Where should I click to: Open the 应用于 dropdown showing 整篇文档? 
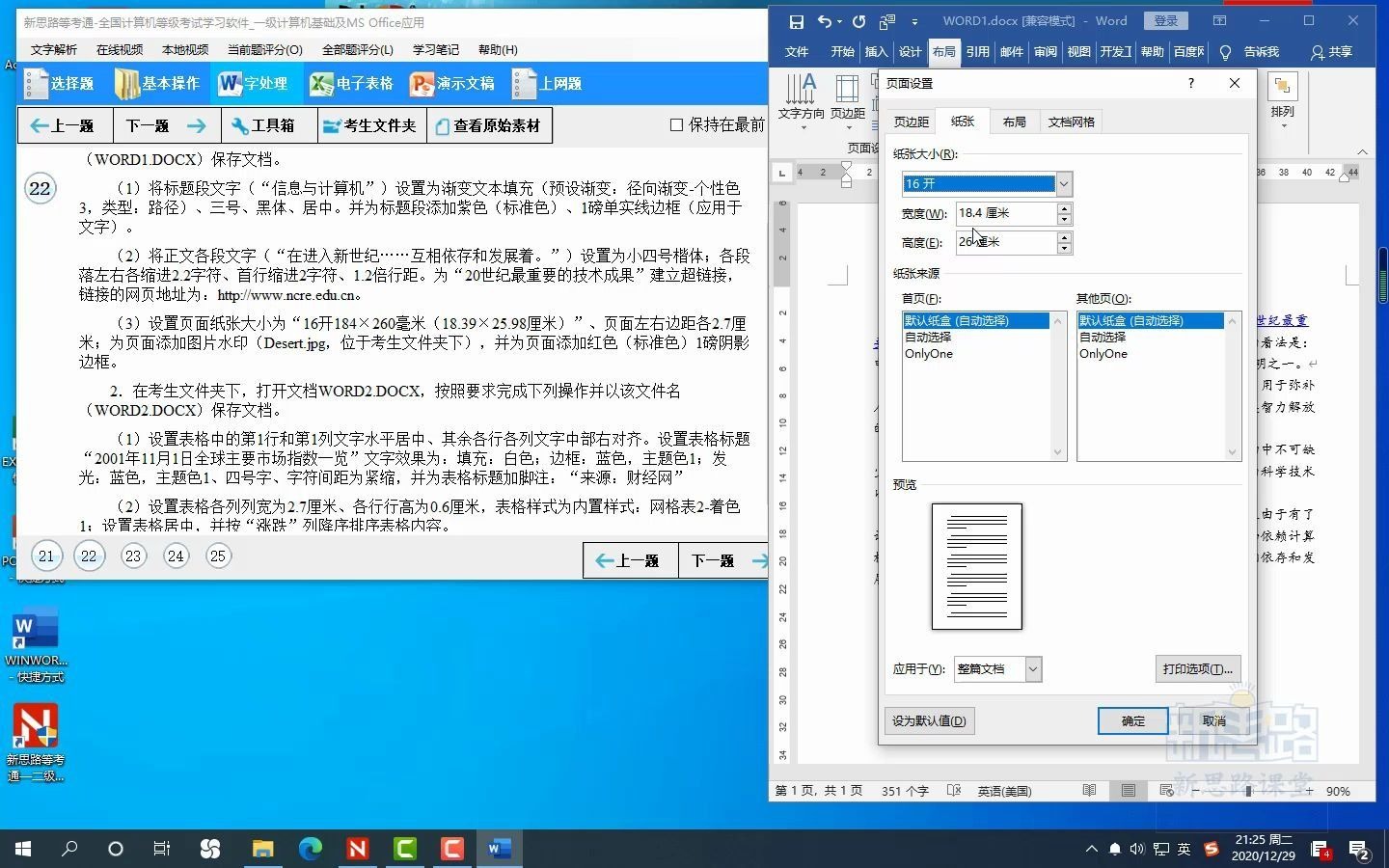(x=1031, y=668)
